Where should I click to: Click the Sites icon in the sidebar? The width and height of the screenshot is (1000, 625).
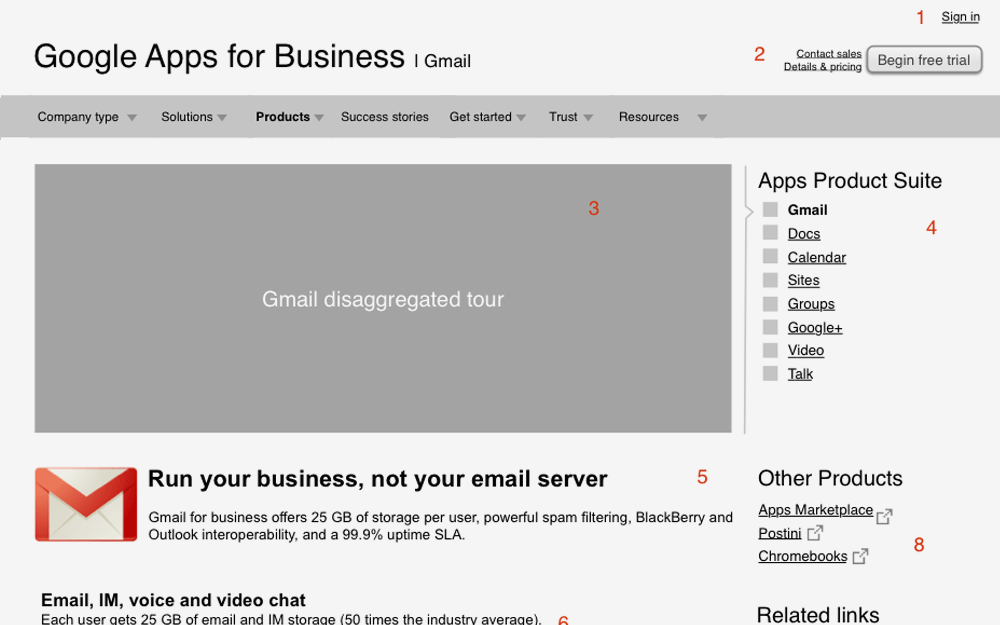(x=770, y=280)
